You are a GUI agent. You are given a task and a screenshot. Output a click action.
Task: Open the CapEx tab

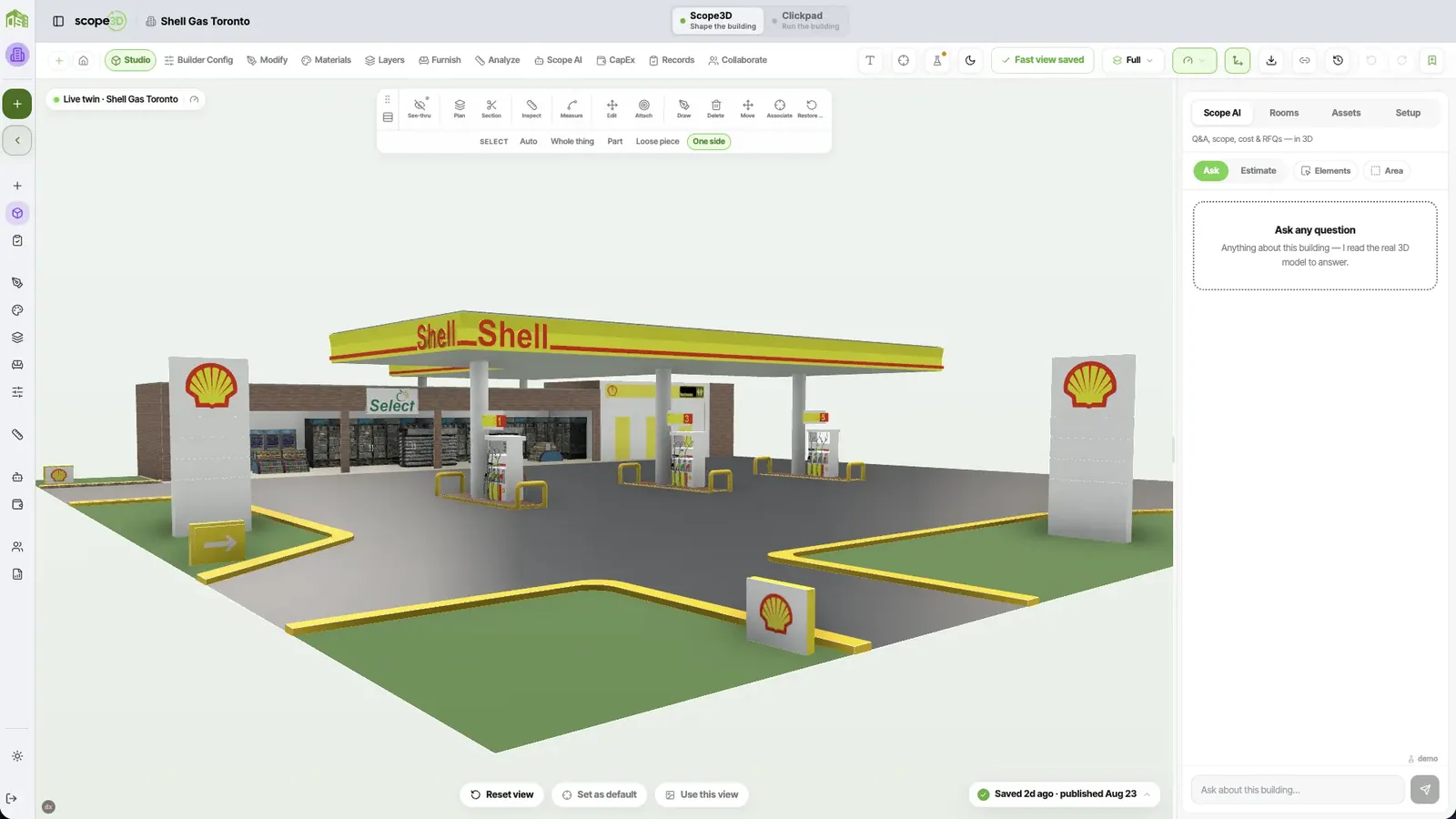click(x=616, y=60)
